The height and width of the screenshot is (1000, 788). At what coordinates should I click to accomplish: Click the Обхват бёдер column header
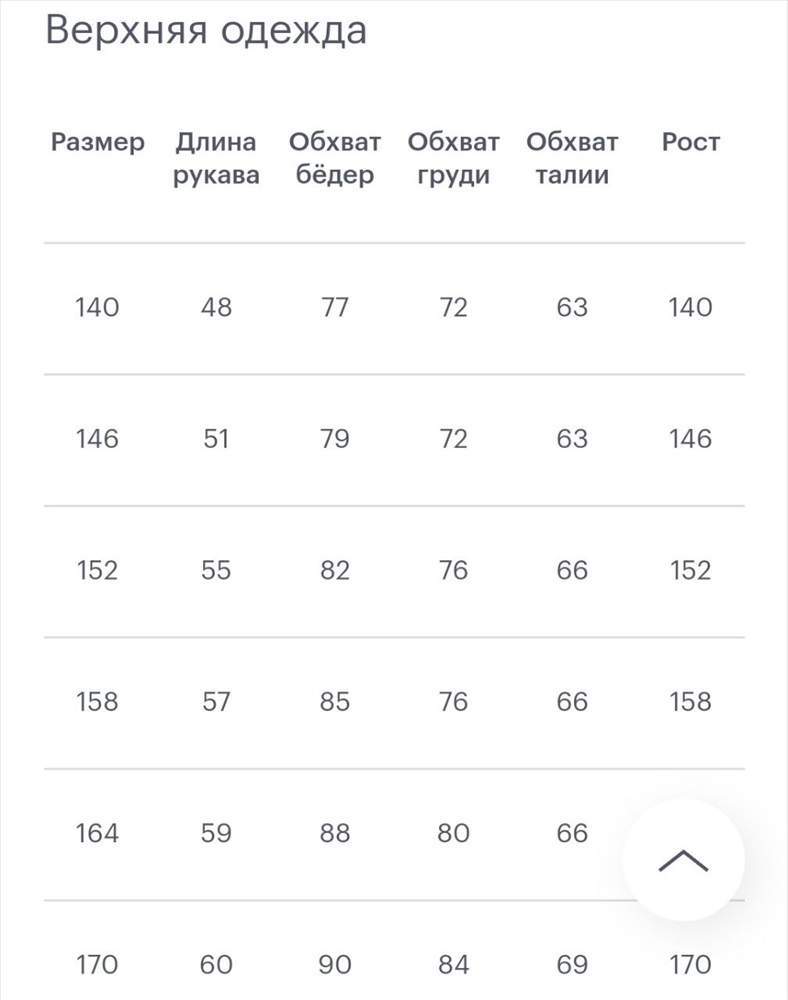[x=335, y=158]
